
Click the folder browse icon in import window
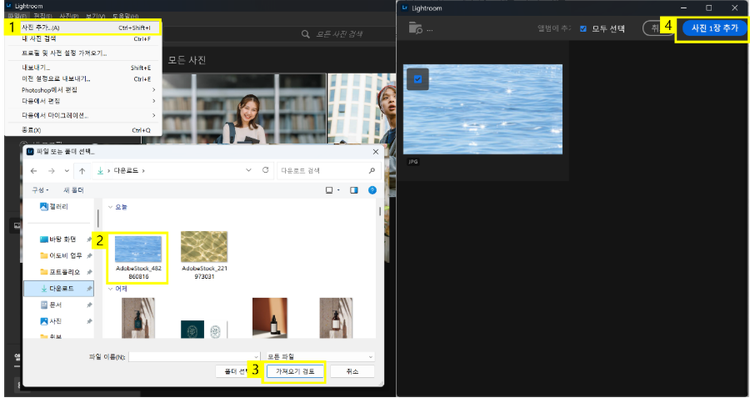pos(416,28)
